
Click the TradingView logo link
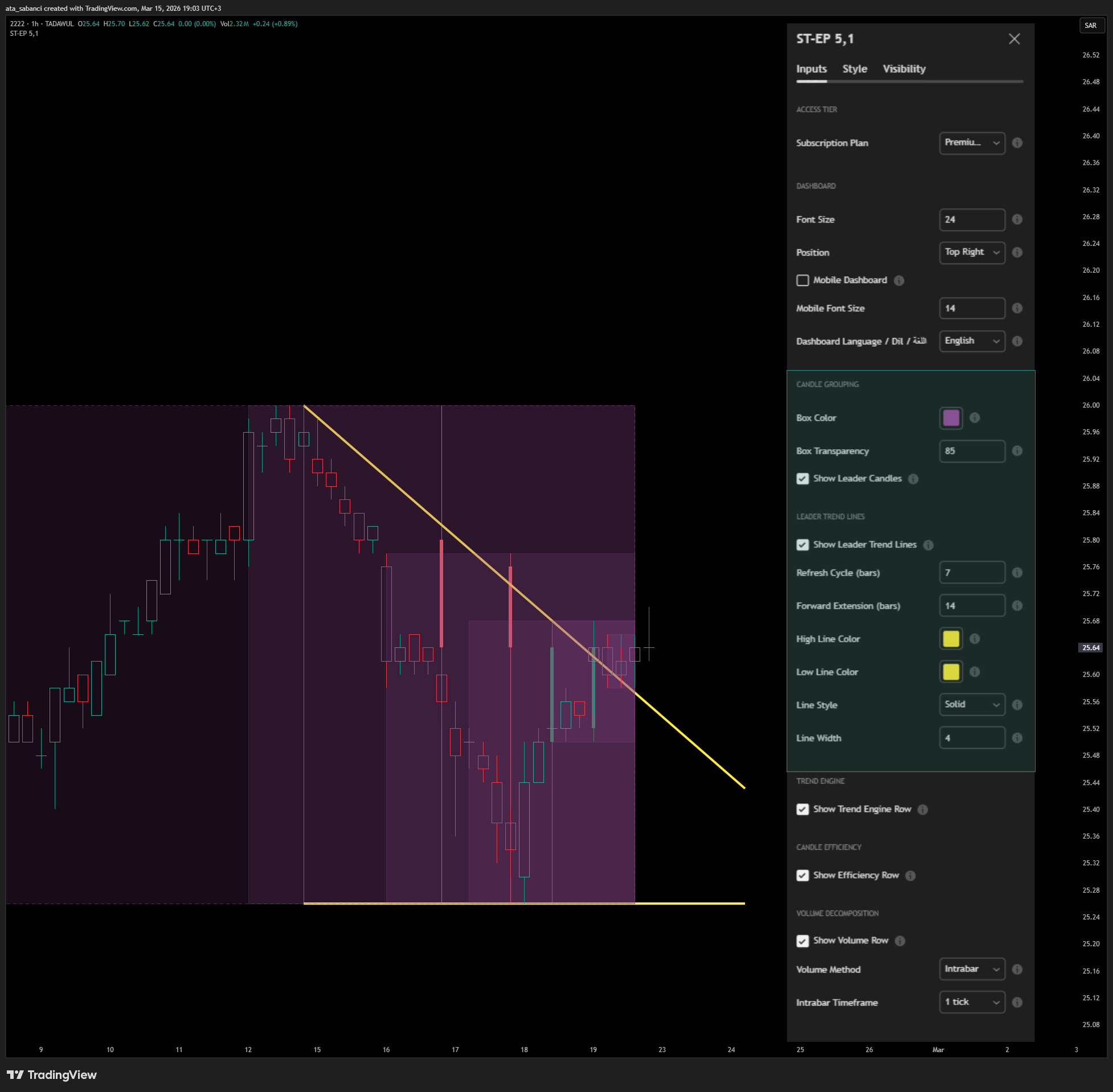52,1075
